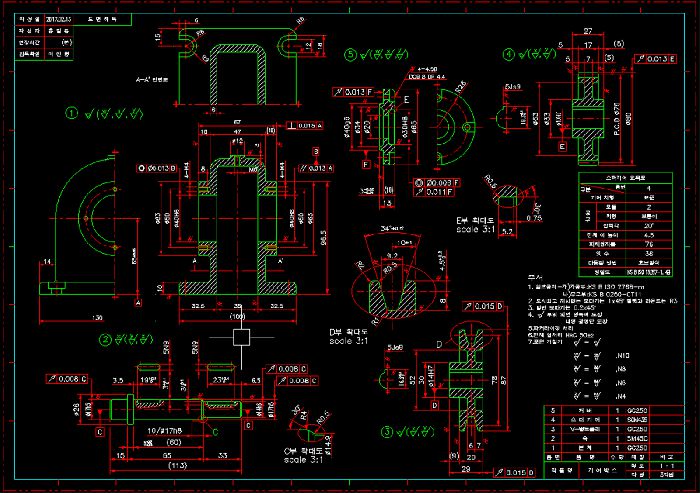Click the 34° angle dimension on groove detail
Image resolution: width=700 pixels, height=493 pixels.
click(x=388, y=227)
